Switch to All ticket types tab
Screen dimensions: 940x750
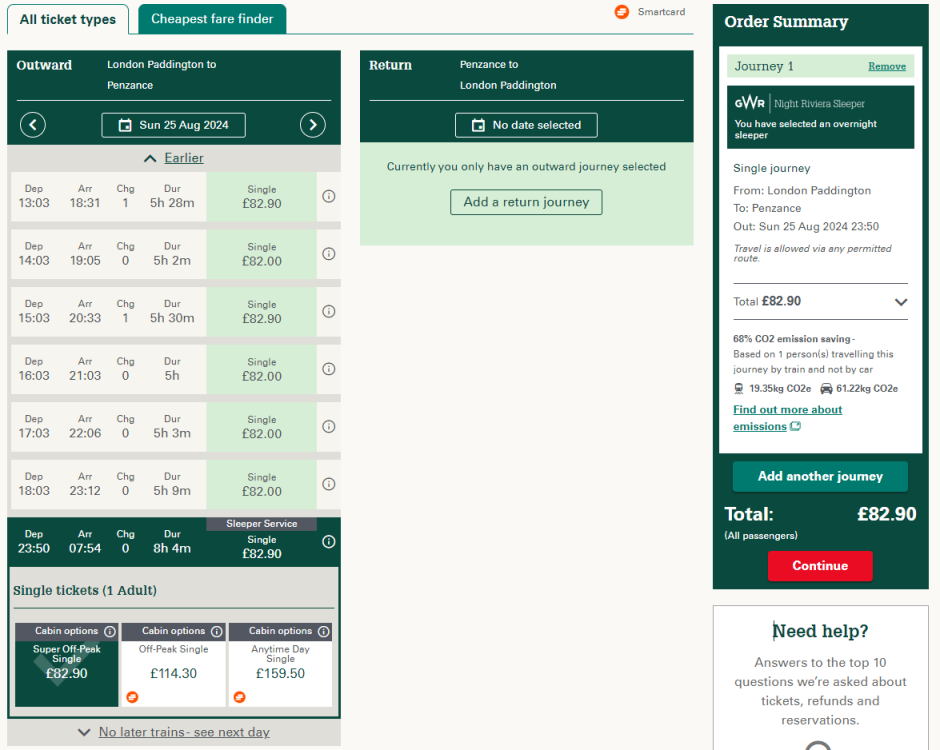[x=68, y=20]
